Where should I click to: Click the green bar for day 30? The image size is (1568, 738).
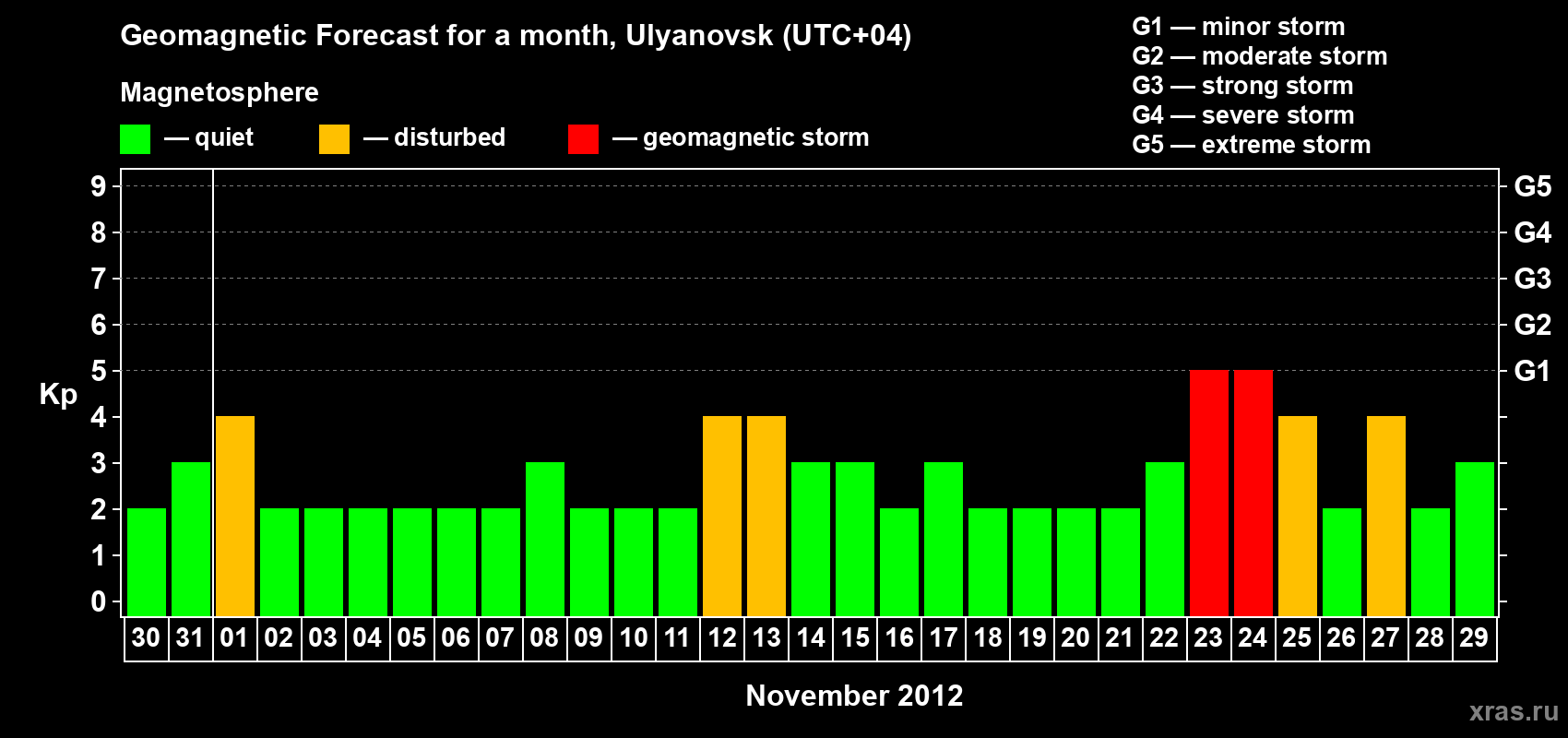(147, 562)
